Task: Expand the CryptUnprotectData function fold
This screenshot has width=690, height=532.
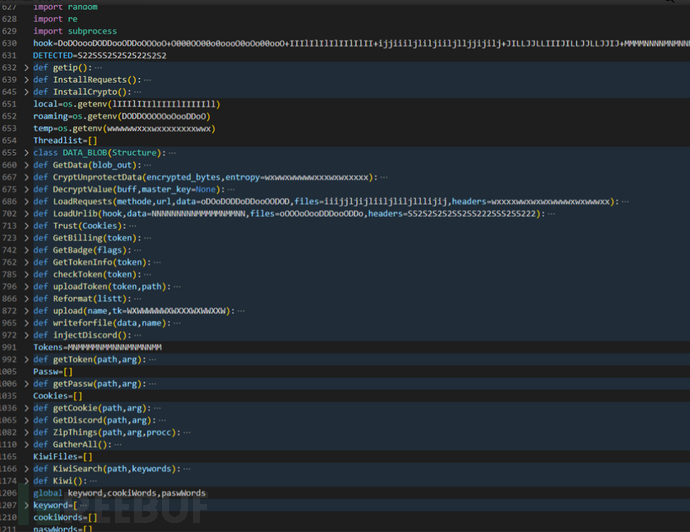Action: click(x=26, y=177)
